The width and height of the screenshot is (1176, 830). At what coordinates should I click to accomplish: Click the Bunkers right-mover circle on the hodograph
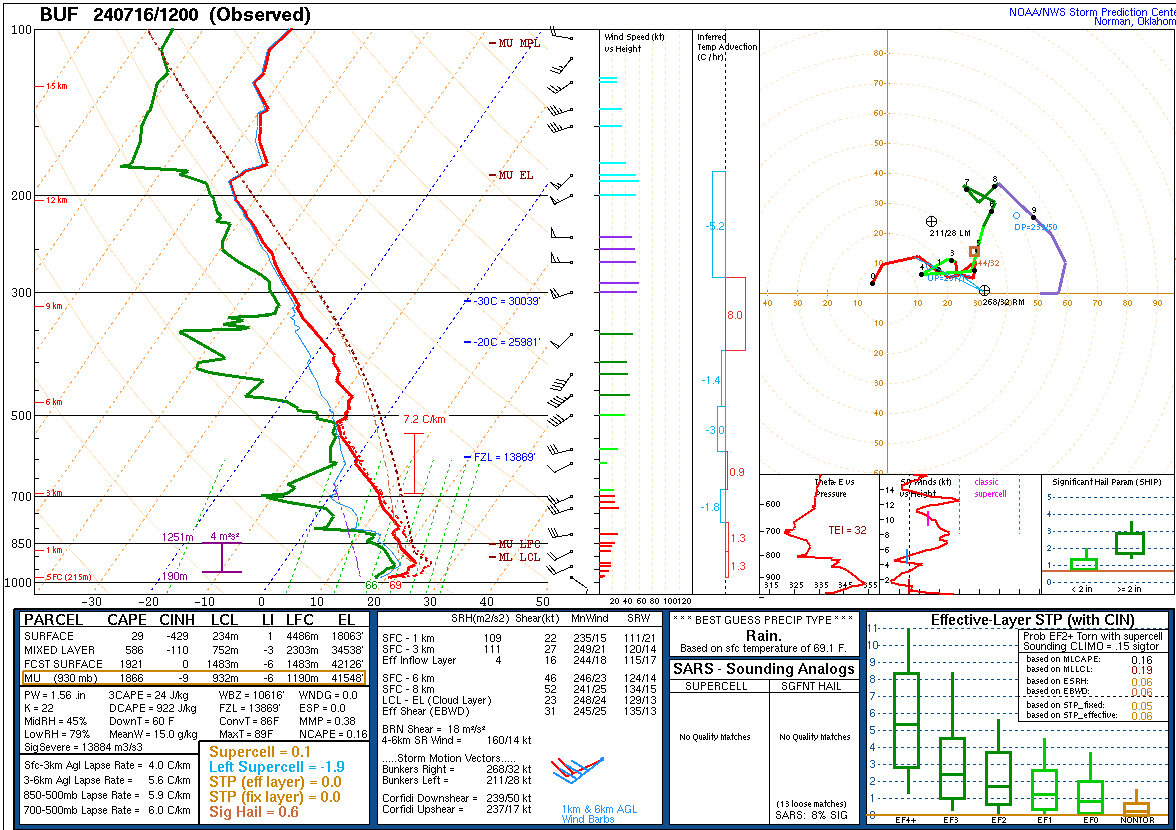[x=985, y=290]
